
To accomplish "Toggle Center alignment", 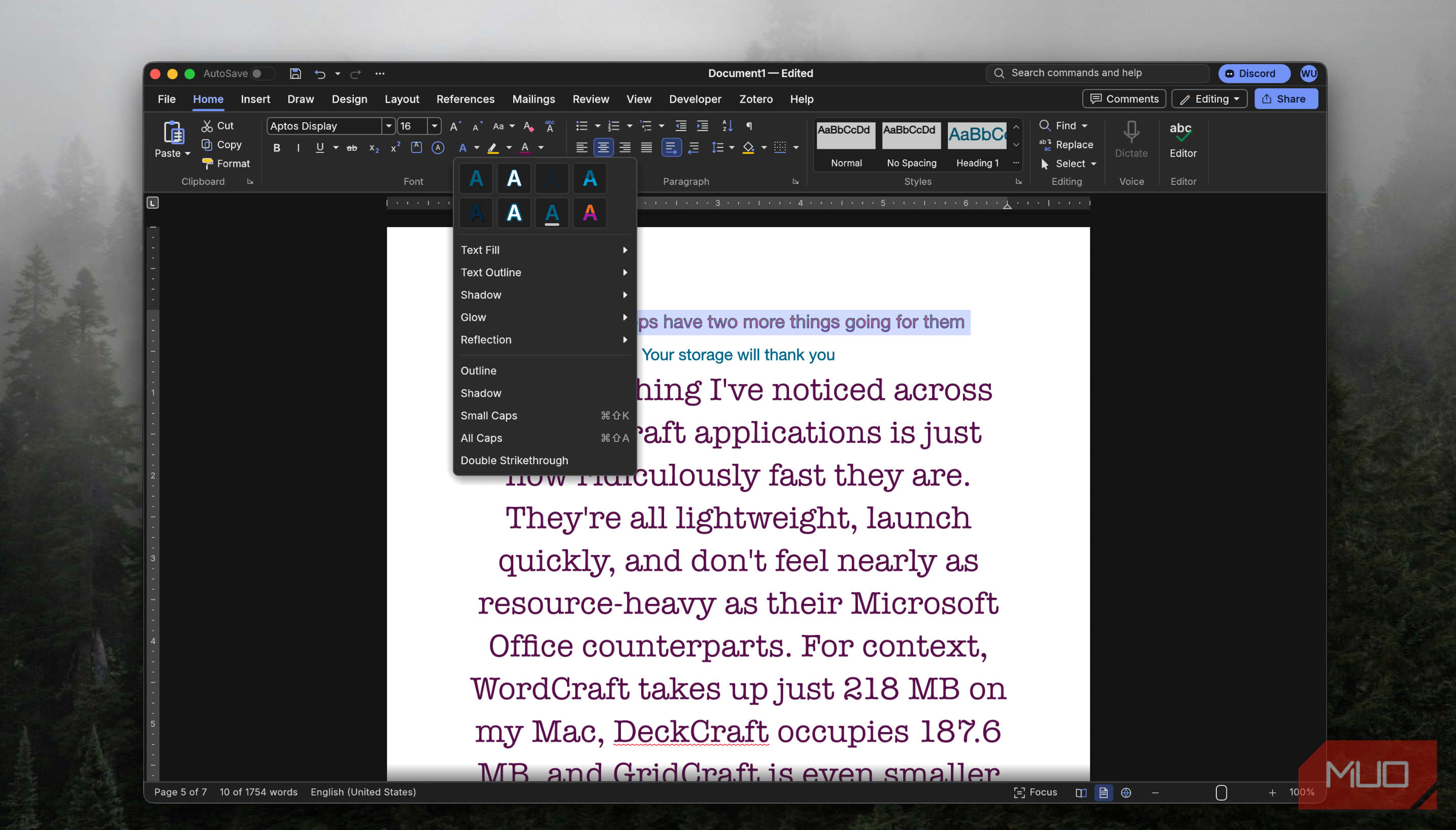I will [x=603, y=148].
